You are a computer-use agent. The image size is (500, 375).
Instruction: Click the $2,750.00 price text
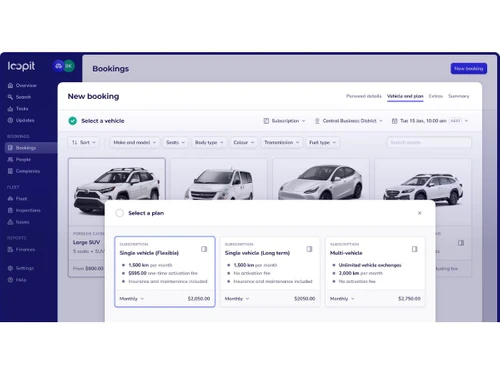pos(409,299)
